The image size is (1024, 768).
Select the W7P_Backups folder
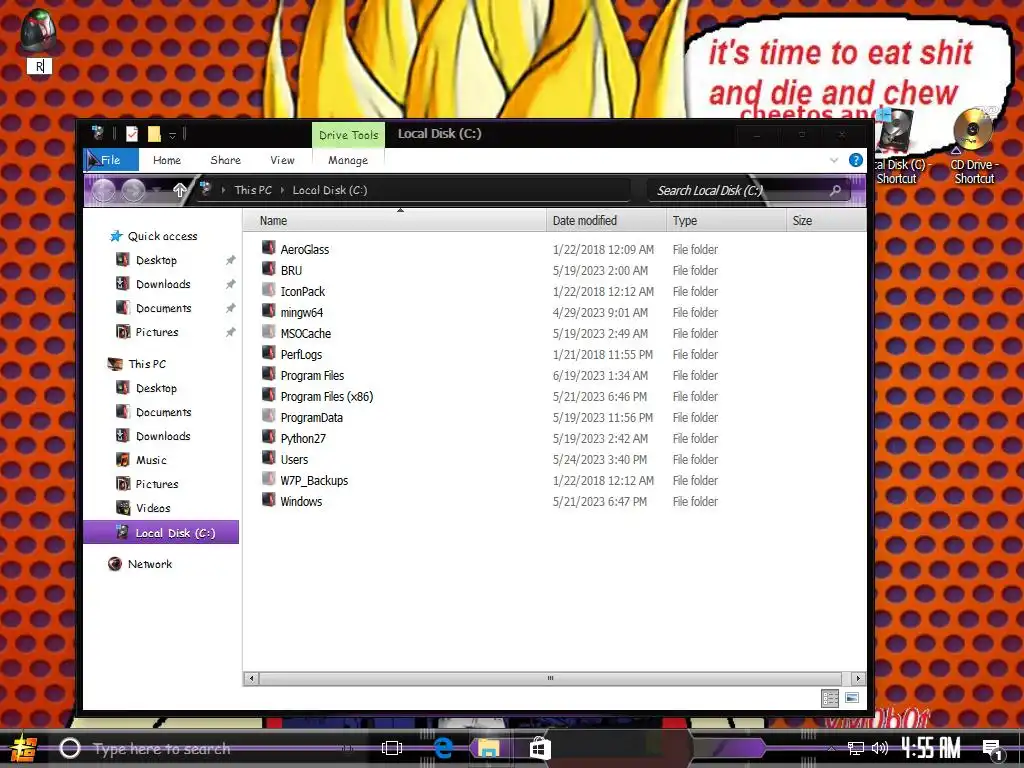[x=314, y=480]
